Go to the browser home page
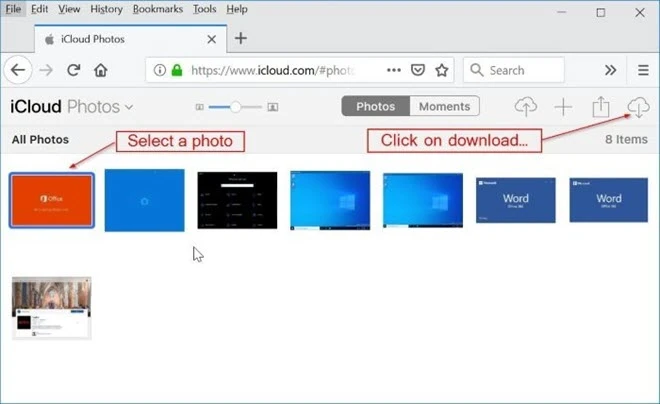The width and height of the screenshot is (660, 404). tap(100, 70)
